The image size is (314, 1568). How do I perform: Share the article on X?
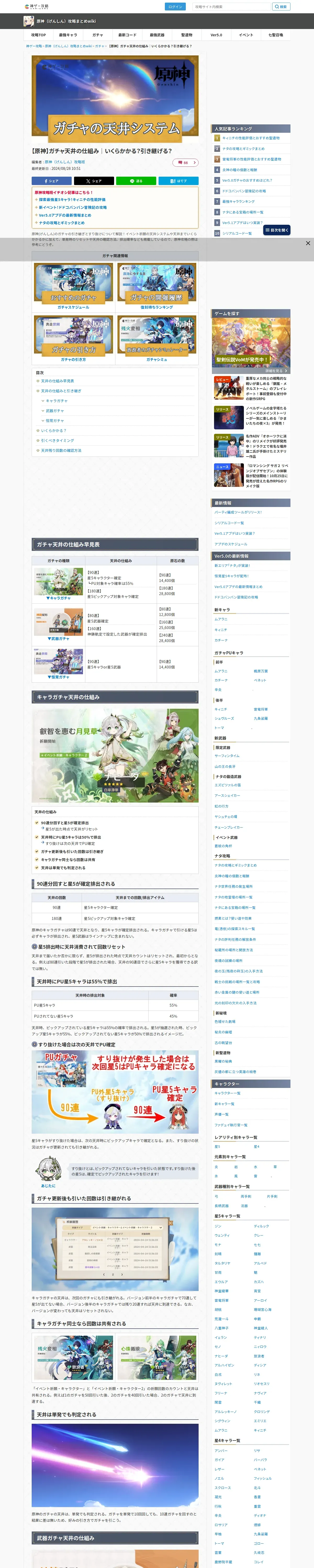tap(94, 181)
